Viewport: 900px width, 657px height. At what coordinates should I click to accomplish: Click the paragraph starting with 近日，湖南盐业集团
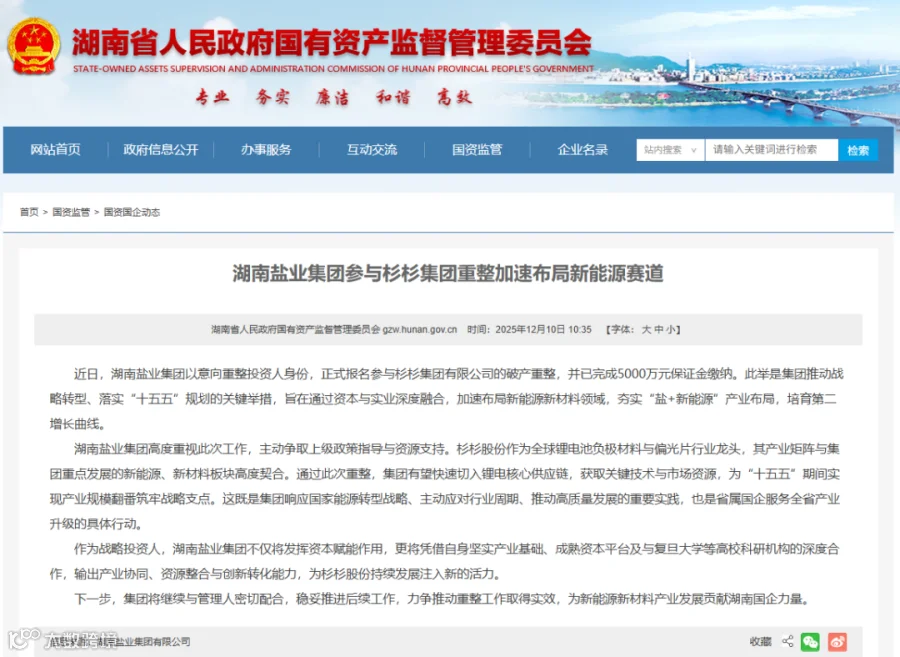click(447, 399)
